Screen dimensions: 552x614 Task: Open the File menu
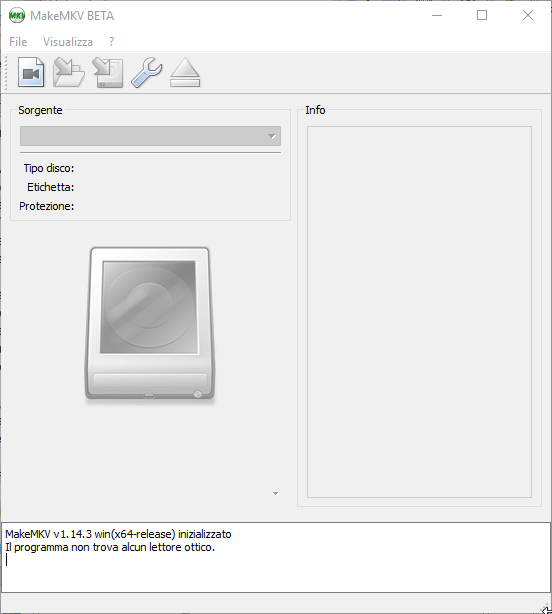coord(18,42)
